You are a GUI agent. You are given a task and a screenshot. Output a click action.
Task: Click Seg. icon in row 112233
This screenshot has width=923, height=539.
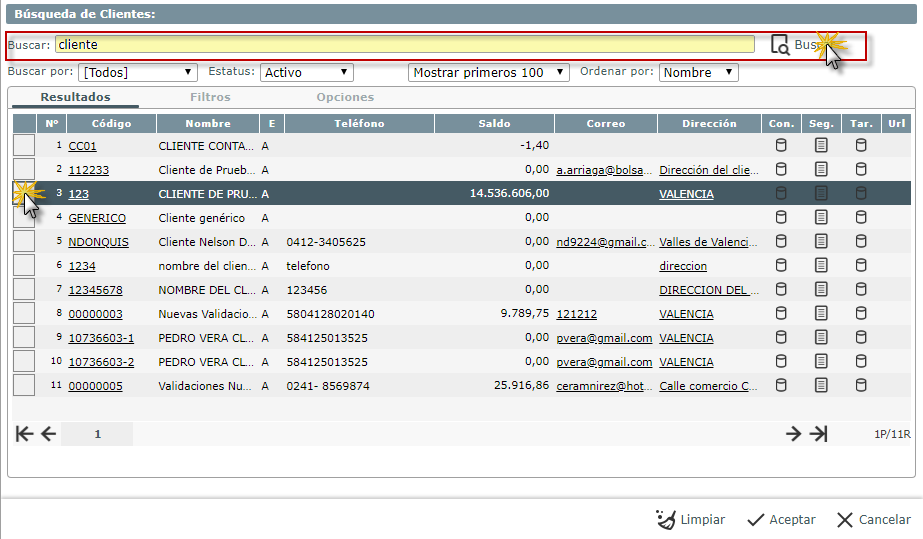pos(821,169)
